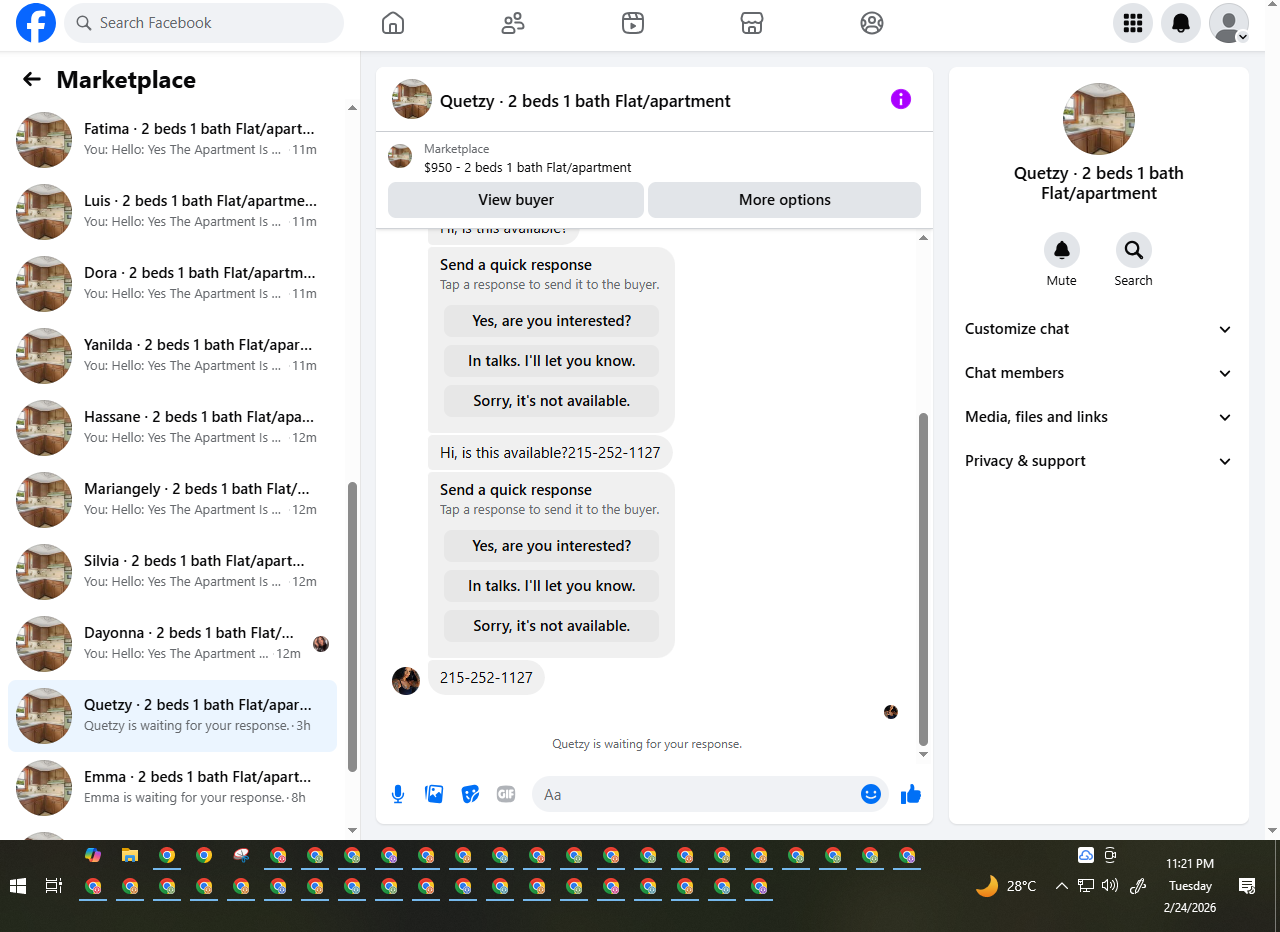Open the nine-dot Menu grid icon
The height and width of the screenshot is (932, 1280).
pos(1133,23)
